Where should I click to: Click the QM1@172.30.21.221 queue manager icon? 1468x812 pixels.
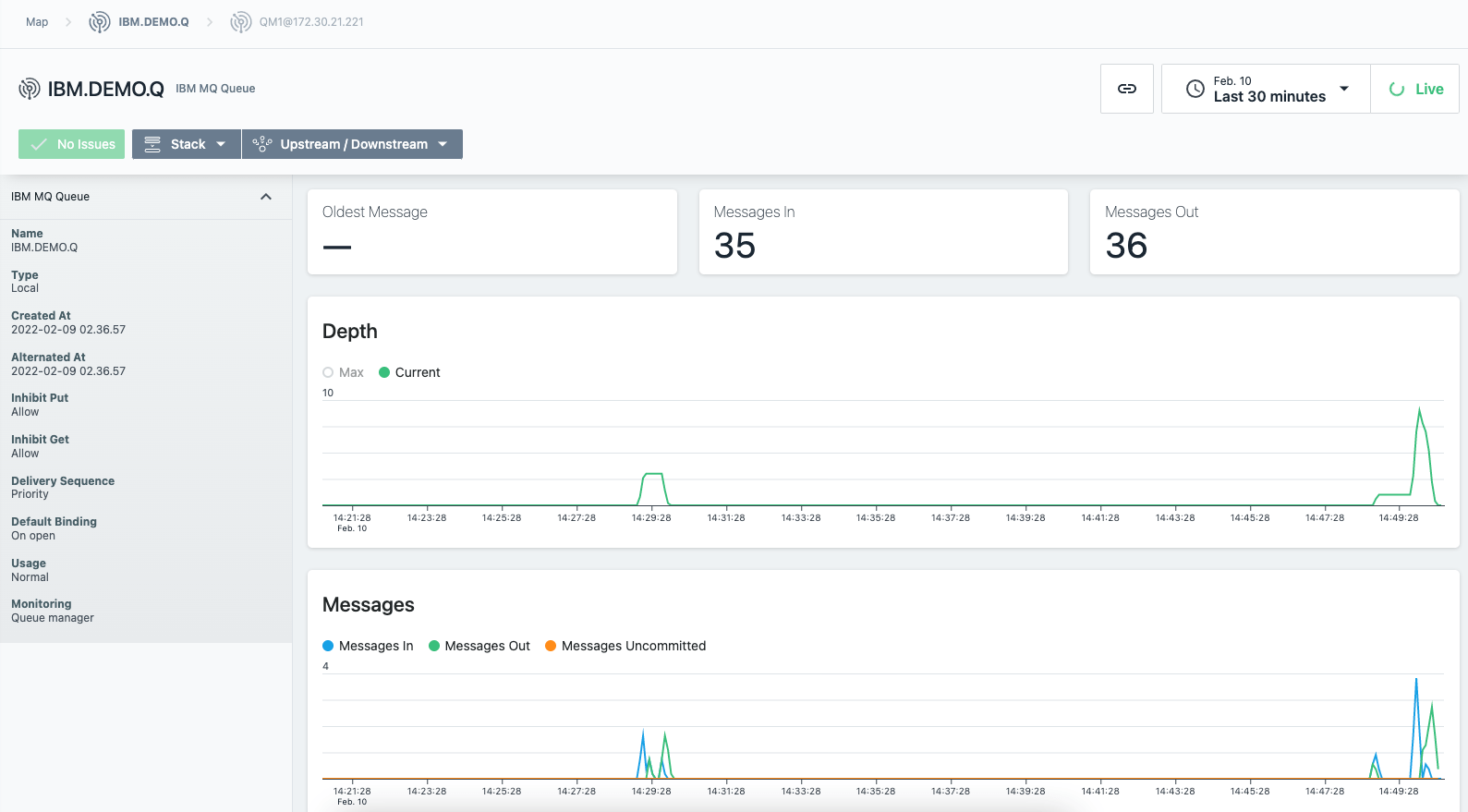click(240, 22)
